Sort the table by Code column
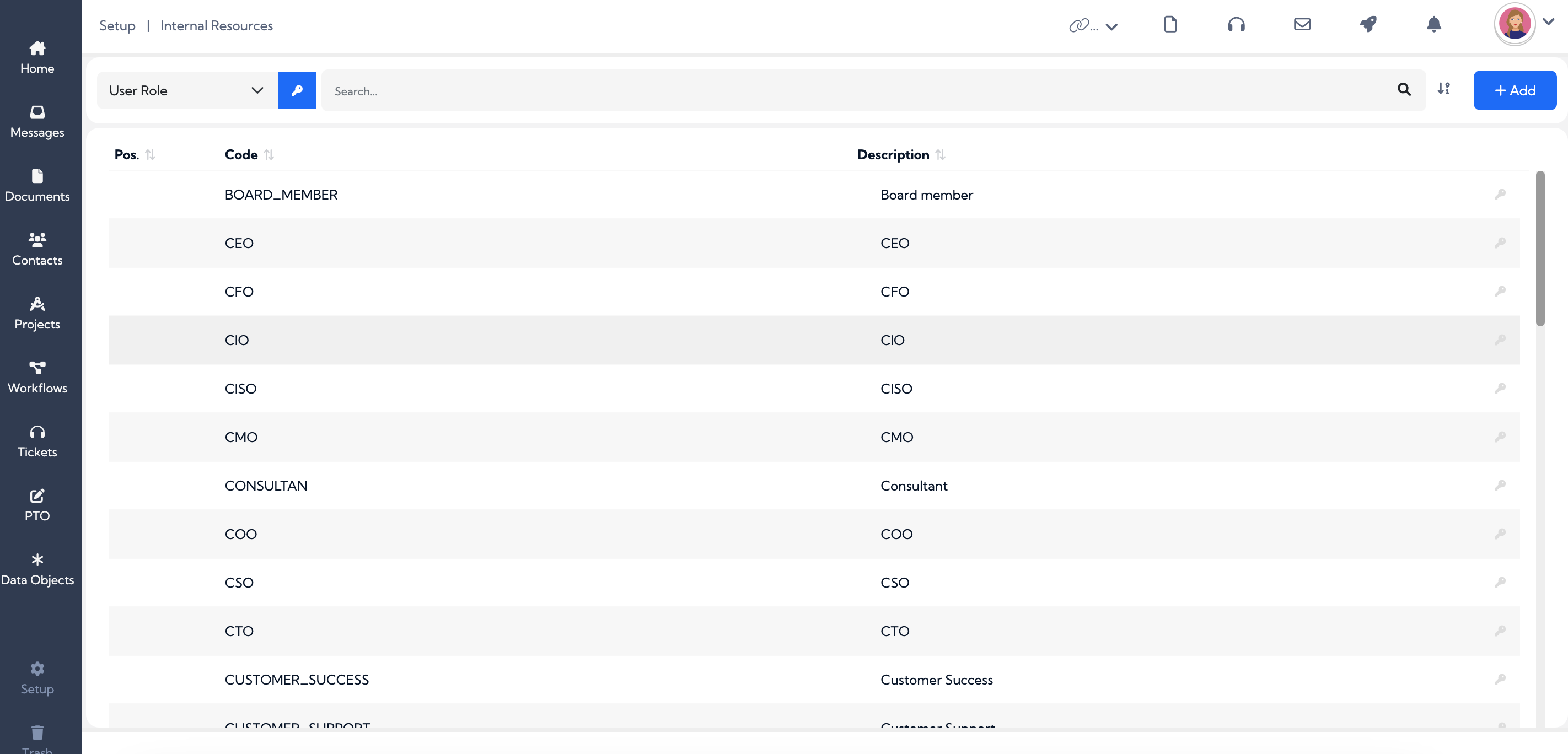Screen dimensions: 1568x754 (x=269, y=155)
